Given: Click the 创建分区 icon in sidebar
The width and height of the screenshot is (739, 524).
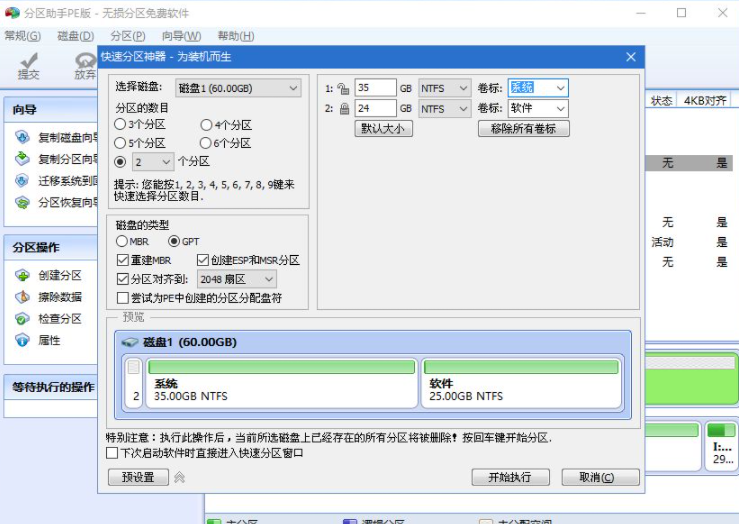Looking at the screenshot, I should [22, 275].
